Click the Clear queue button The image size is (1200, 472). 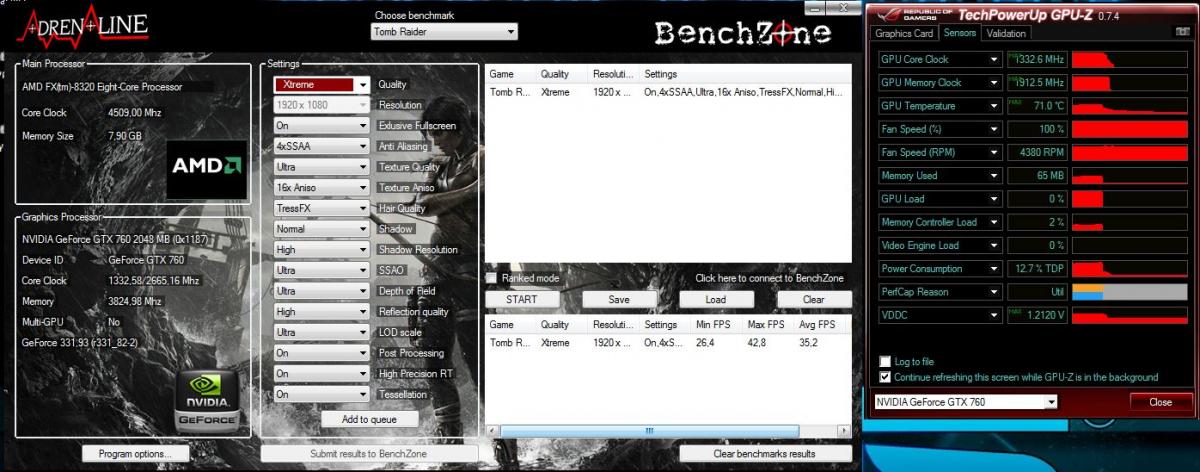(814, 299)
